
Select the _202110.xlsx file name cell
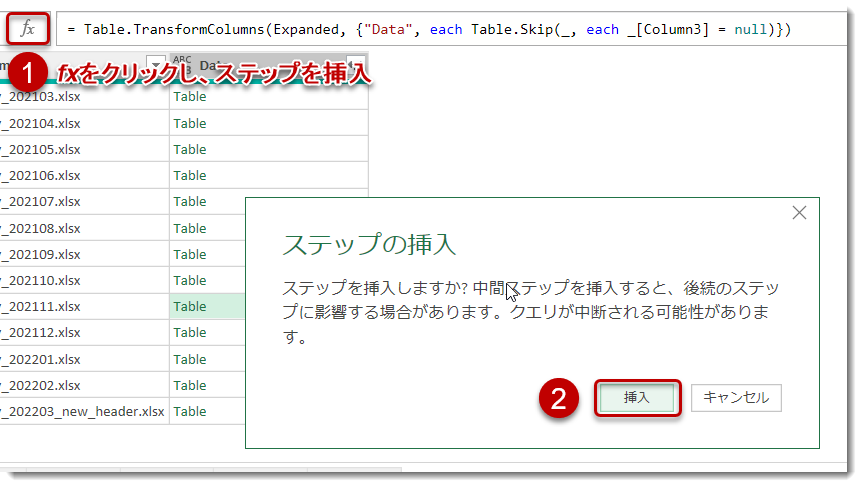coord(84,280)
